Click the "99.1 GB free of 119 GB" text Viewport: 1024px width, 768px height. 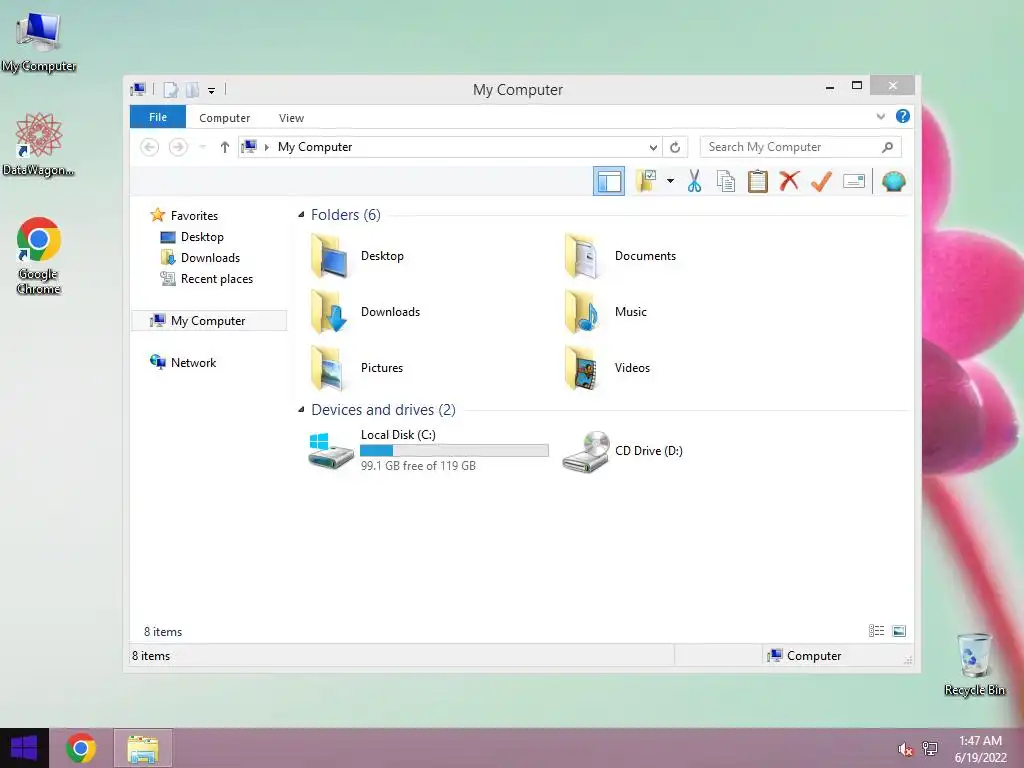point(418,466)
